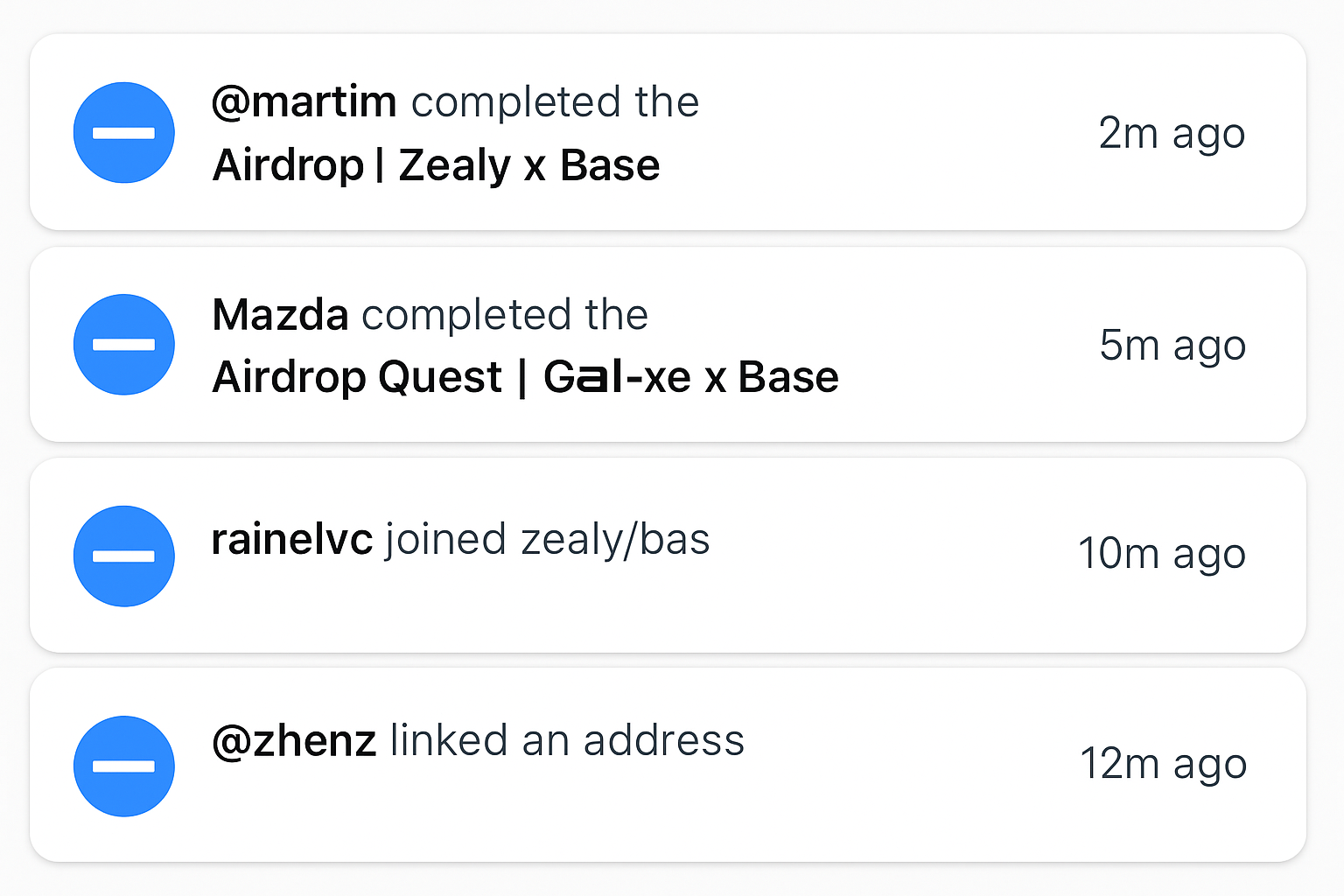Click @martim's blue avatar icon
Image resolution: width=1344 pixels, height=896 pixels.
click(x=124, y=133)
